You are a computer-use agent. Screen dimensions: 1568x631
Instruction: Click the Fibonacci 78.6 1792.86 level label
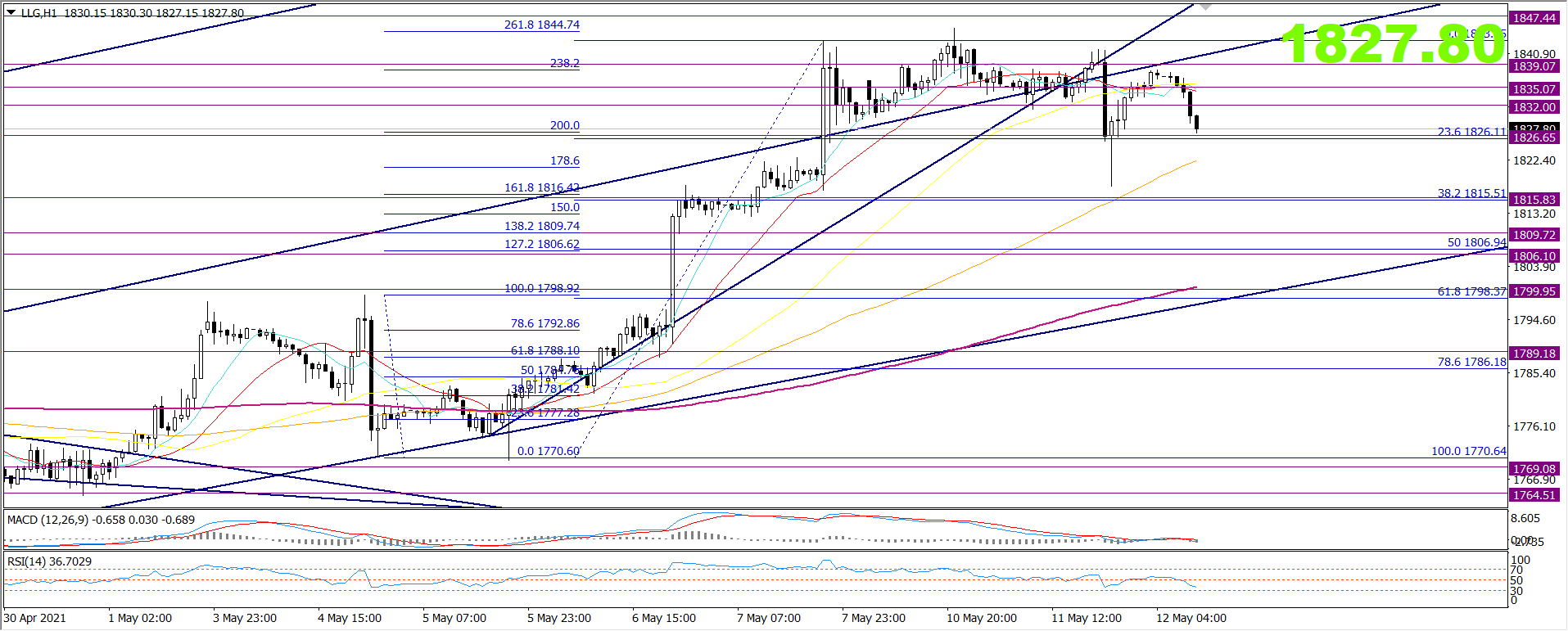point(545,324)
